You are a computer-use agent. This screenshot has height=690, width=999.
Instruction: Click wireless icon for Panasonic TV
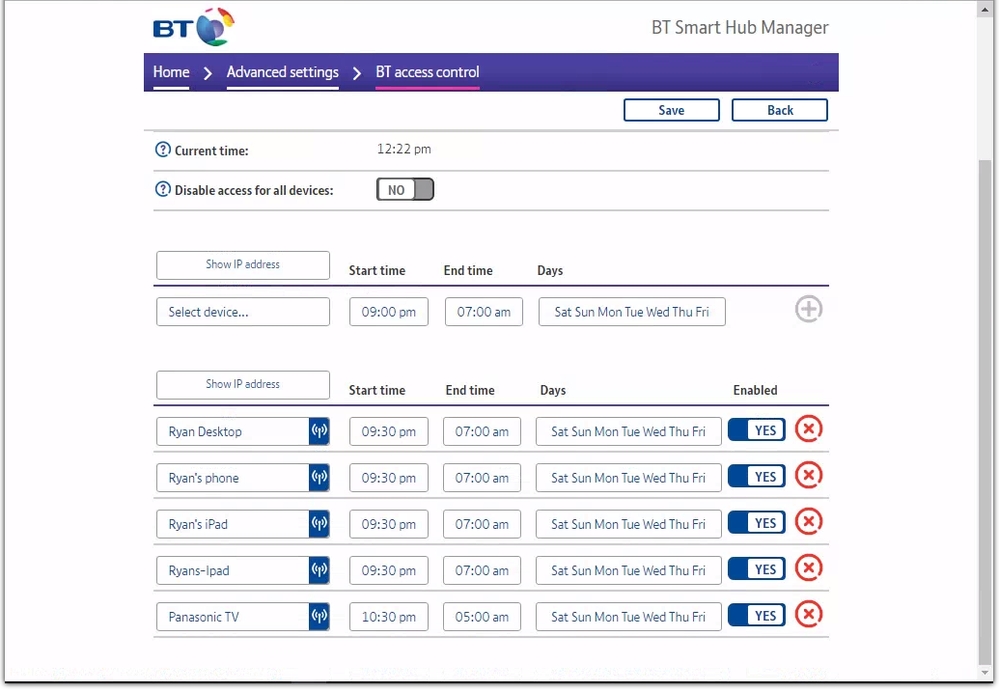tap(319, 616)
